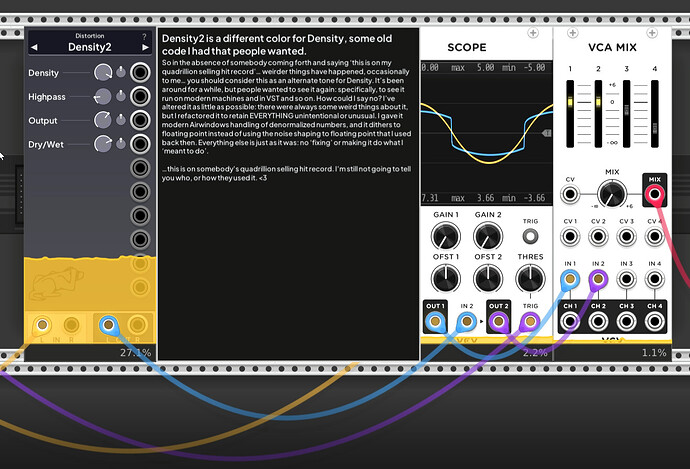Click the scope waveform display

coord(487,133)
